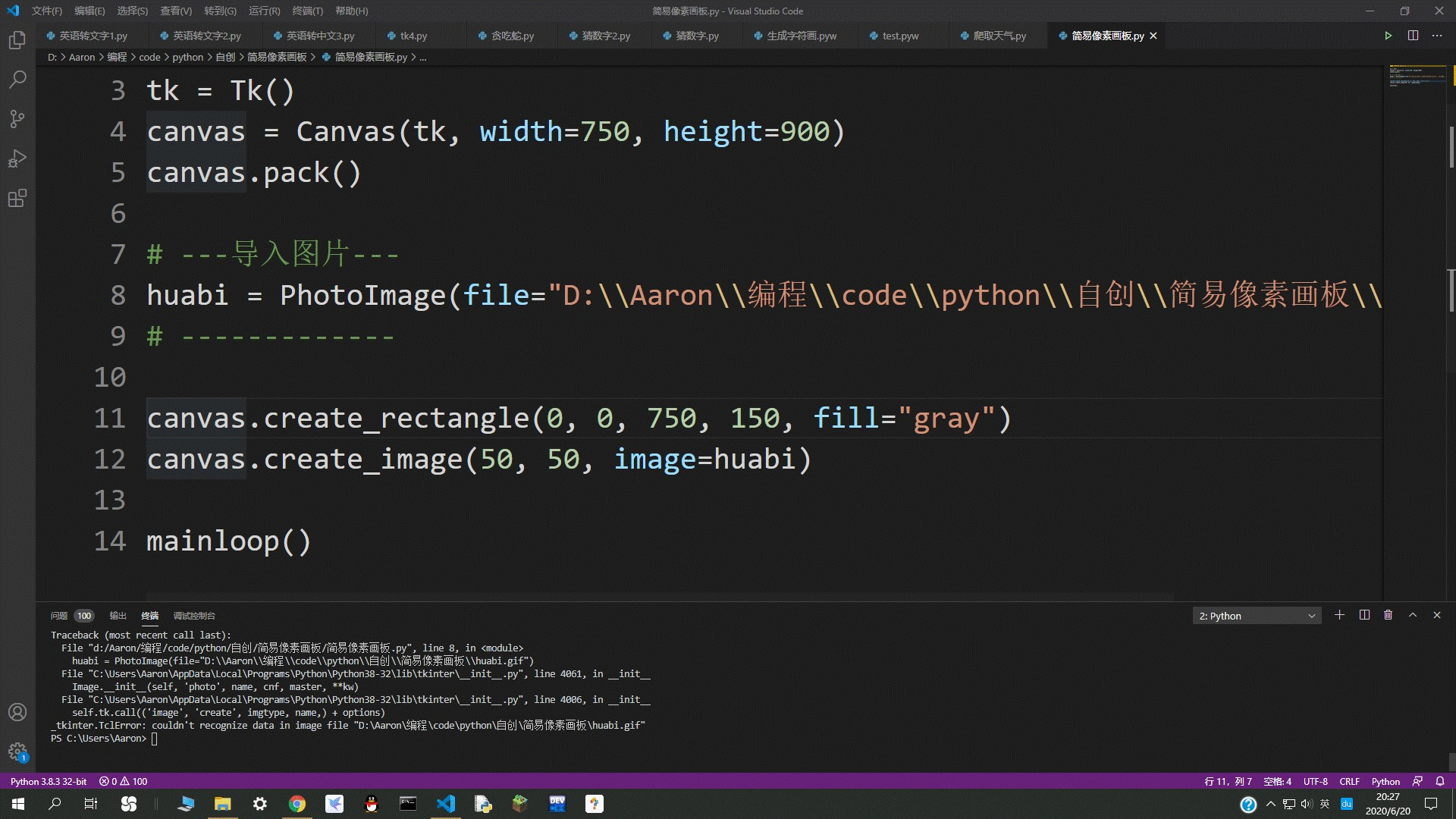Kill the terminal with trash icon

point(1388,615)
